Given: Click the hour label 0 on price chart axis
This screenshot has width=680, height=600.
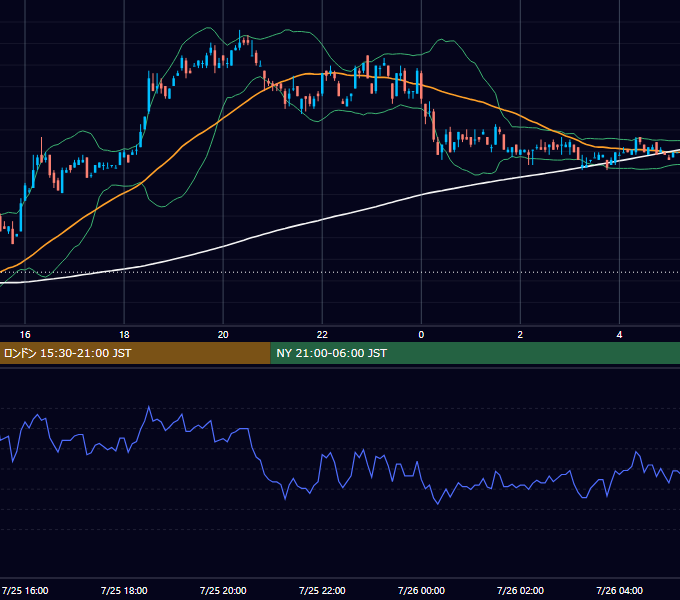Looking at the screenshot, I should coord(421,335).
